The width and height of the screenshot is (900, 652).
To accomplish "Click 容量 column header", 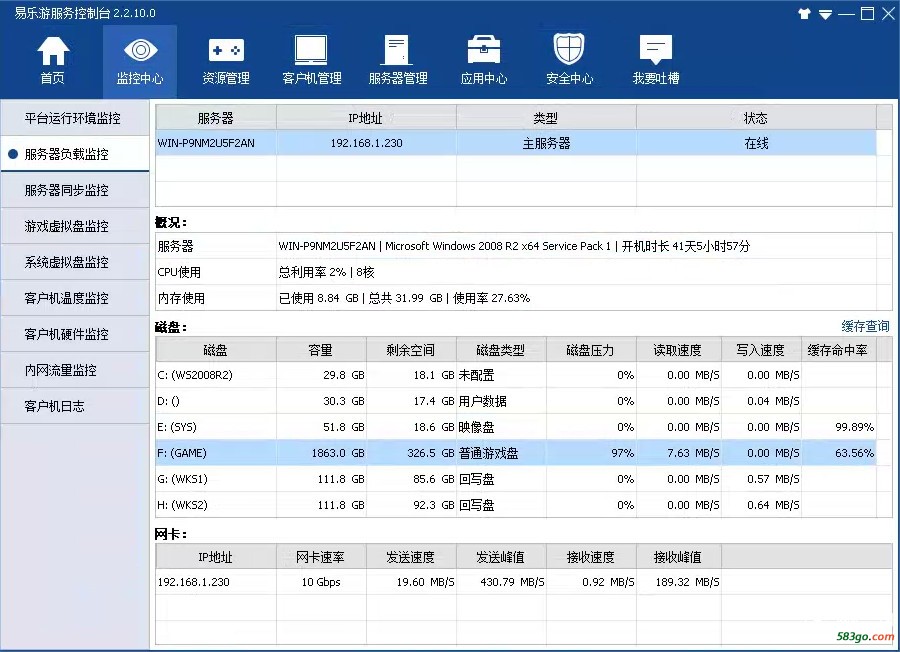I will tap(321, 350).
